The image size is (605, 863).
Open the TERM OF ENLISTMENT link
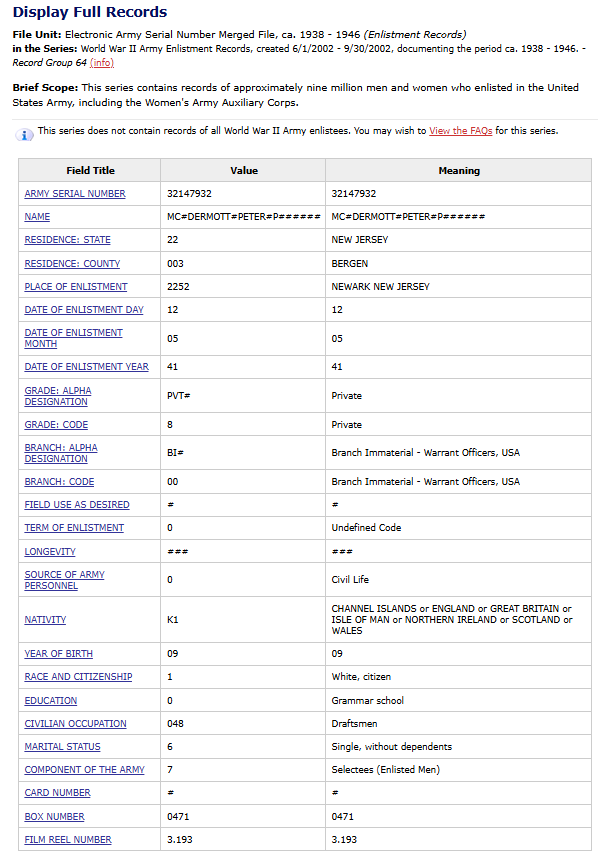pyautogui.click(x=74, y=528)
